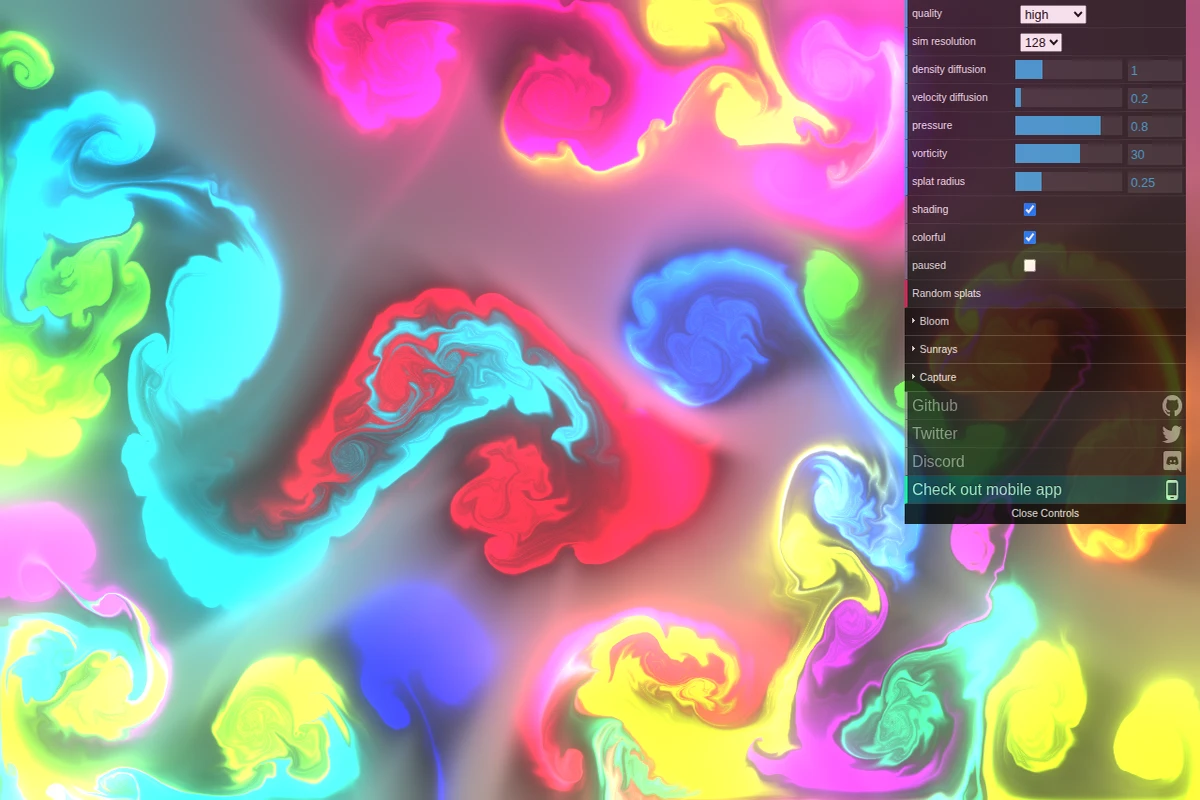The width and height of the screenshot is (1200, 800).
Task: Enable the paused checkbox
Action: [1030, 265]
